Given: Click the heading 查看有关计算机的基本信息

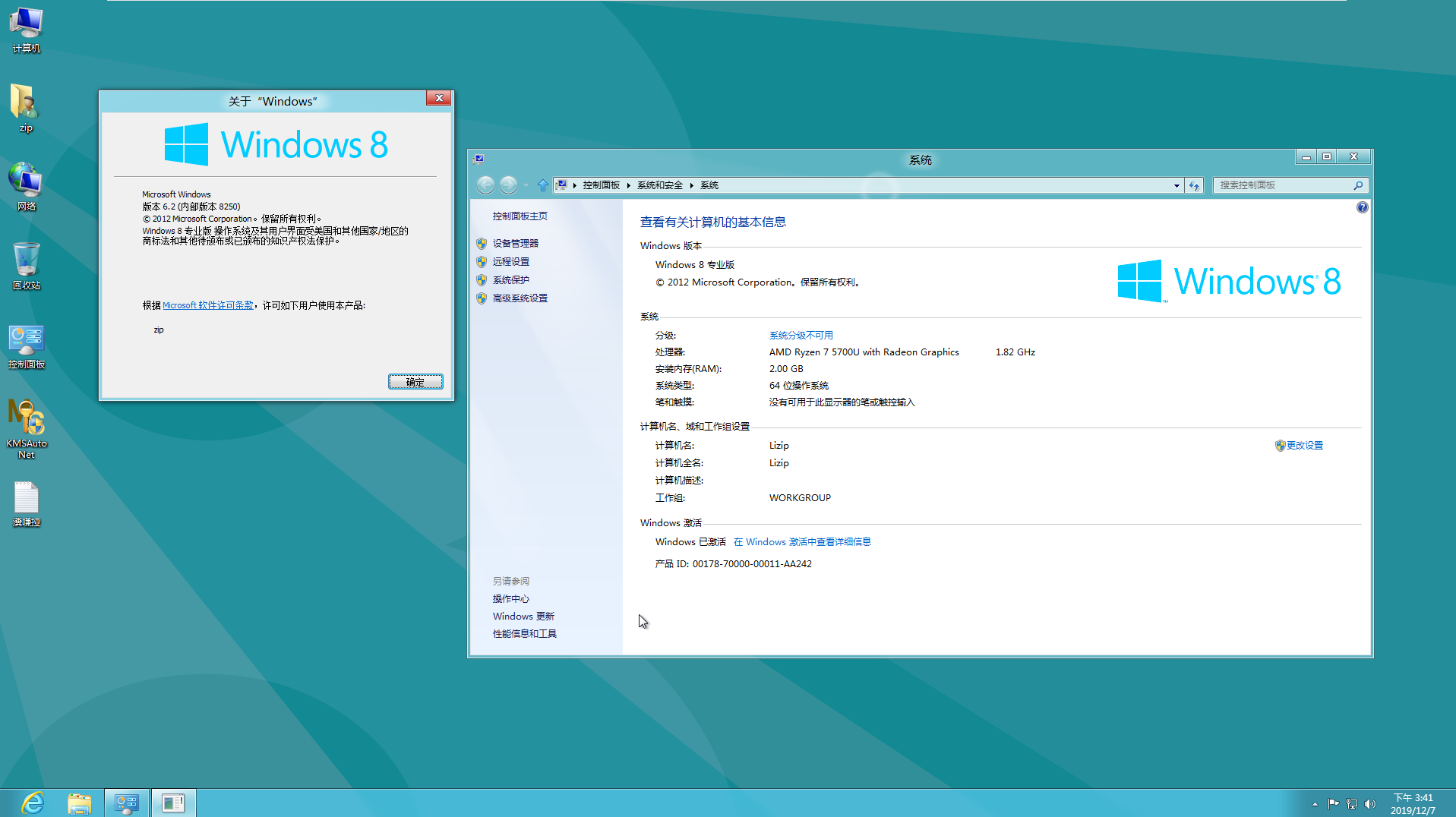Looking at the screenshot, I should pos(712,222).
